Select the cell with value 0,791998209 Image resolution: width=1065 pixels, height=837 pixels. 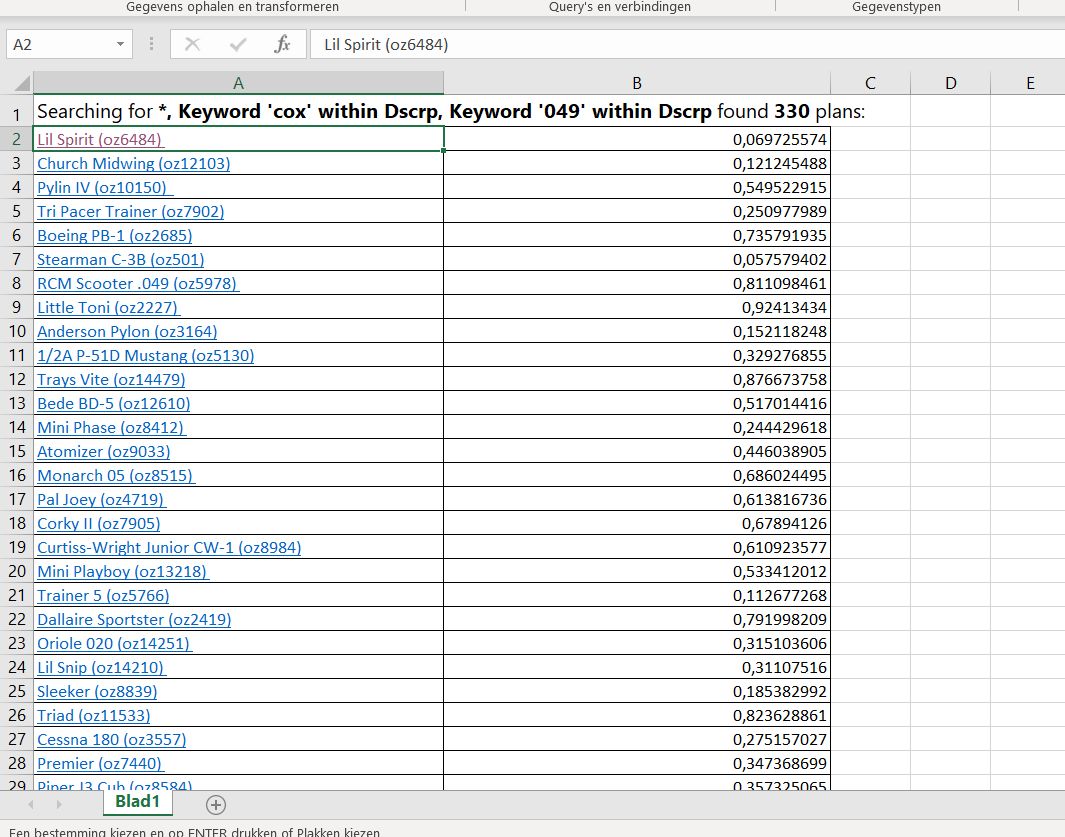[x=637, y=620]
